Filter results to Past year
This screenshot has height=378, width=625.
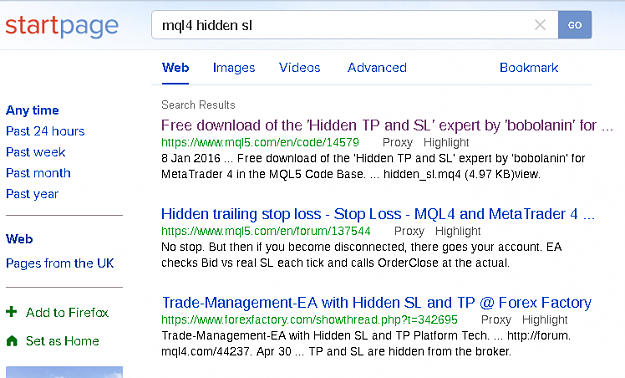point(32,194)
